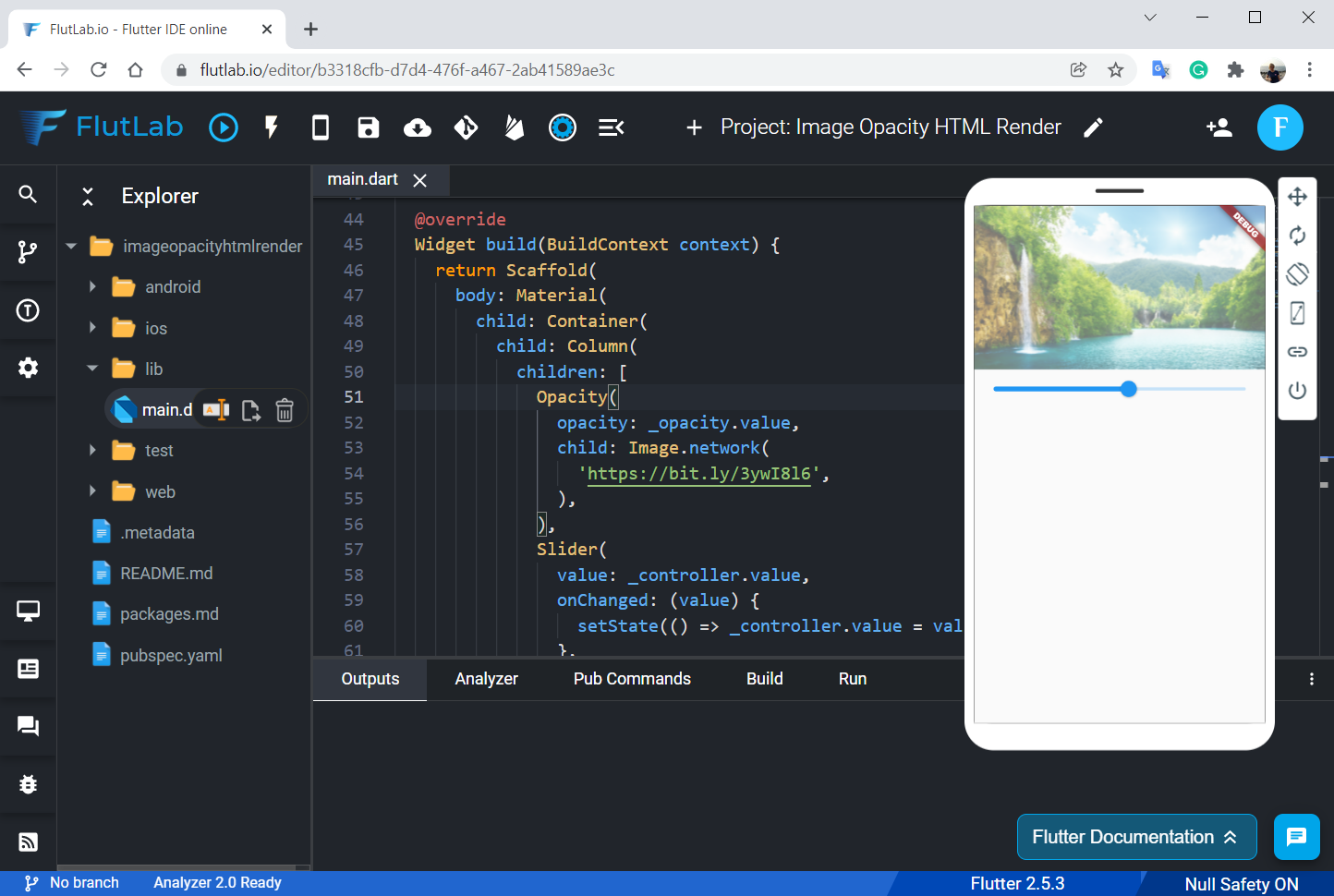Click the hot reload lightning icon
Viewport: 1334px width, 896px height.
click(x=272, y=127)
